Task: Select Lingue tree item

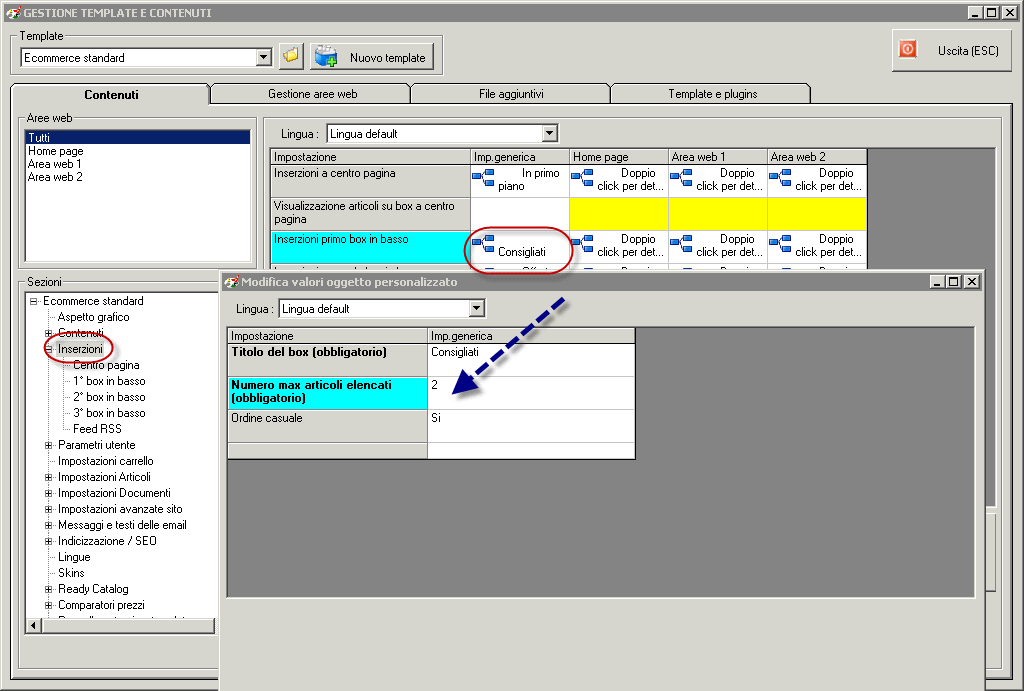Action: pos(74,557)
